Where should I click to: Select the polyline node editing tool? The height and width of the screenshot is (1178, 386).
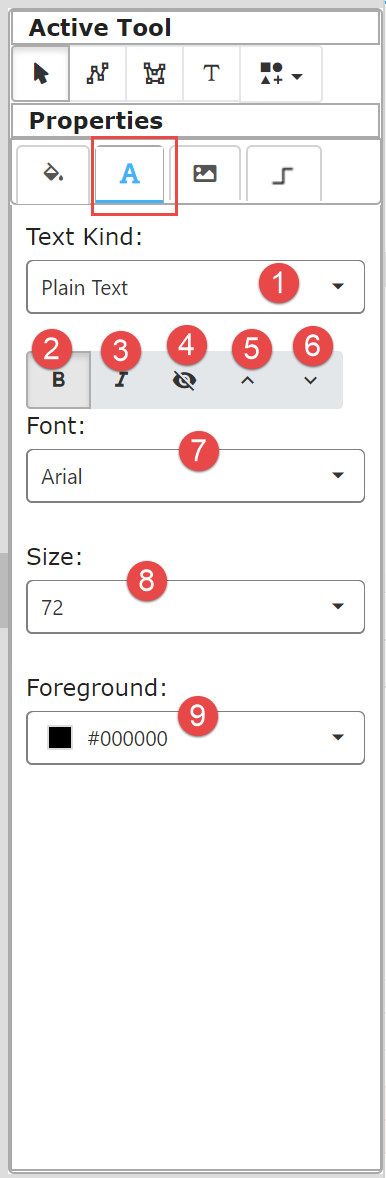[98, 74]
